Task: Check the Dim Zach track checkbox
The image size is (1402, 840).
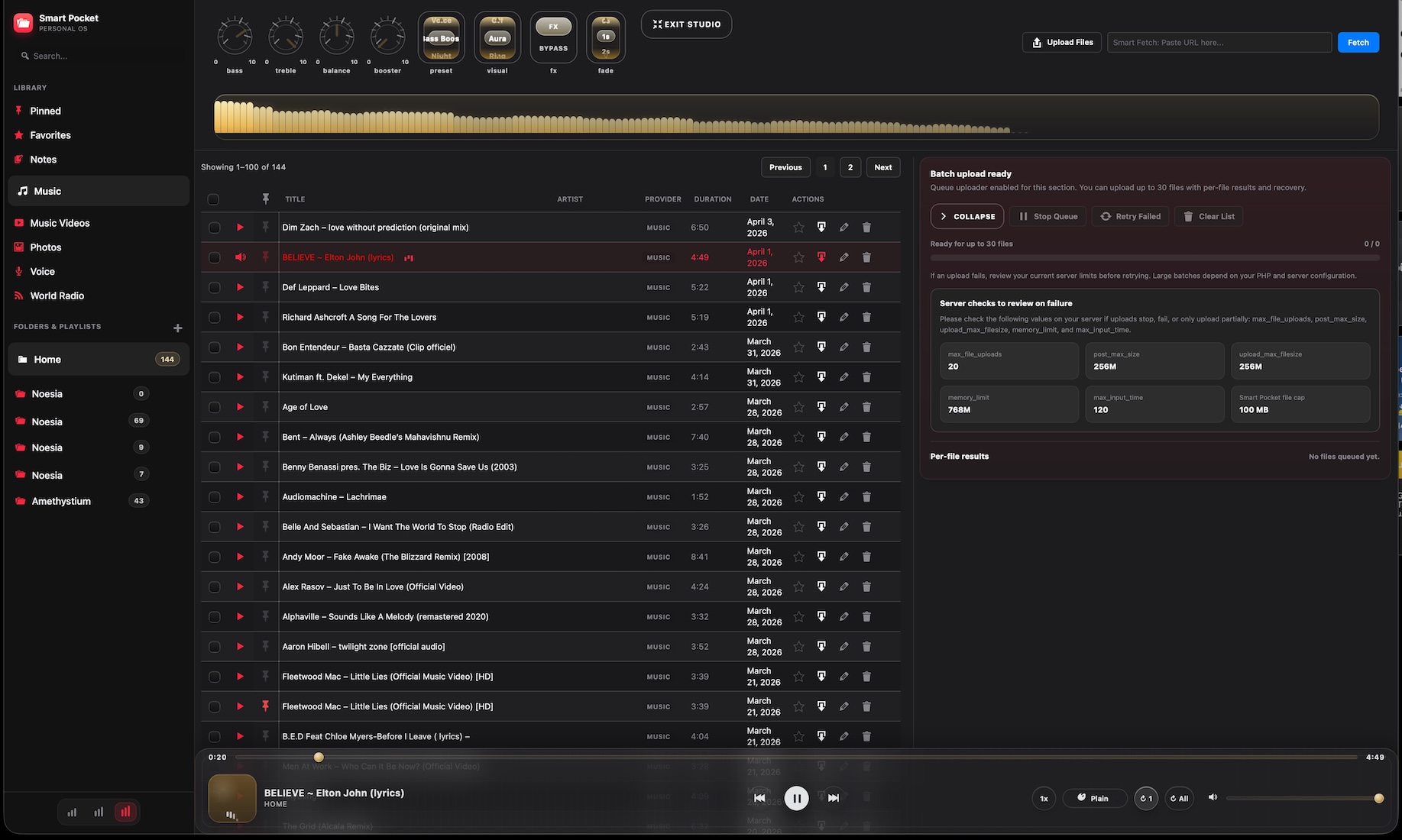Action: pos(214,228)
